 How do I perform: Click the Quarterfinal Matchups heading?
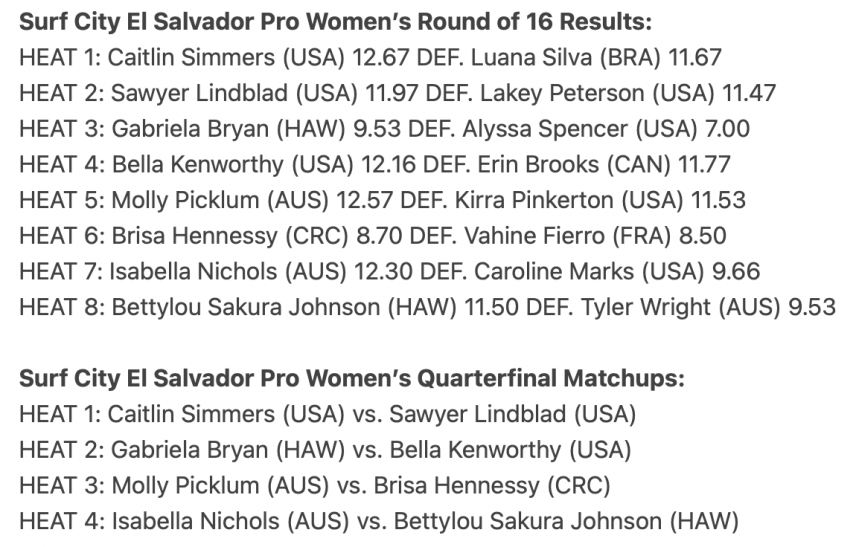pyautogui.click(x=352, y=378)
